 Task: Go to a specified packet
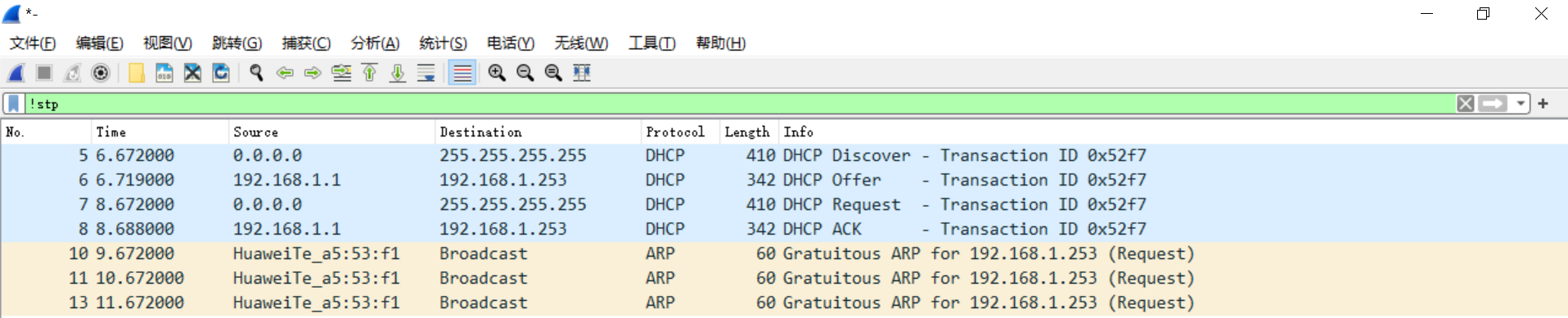(341, 73)
